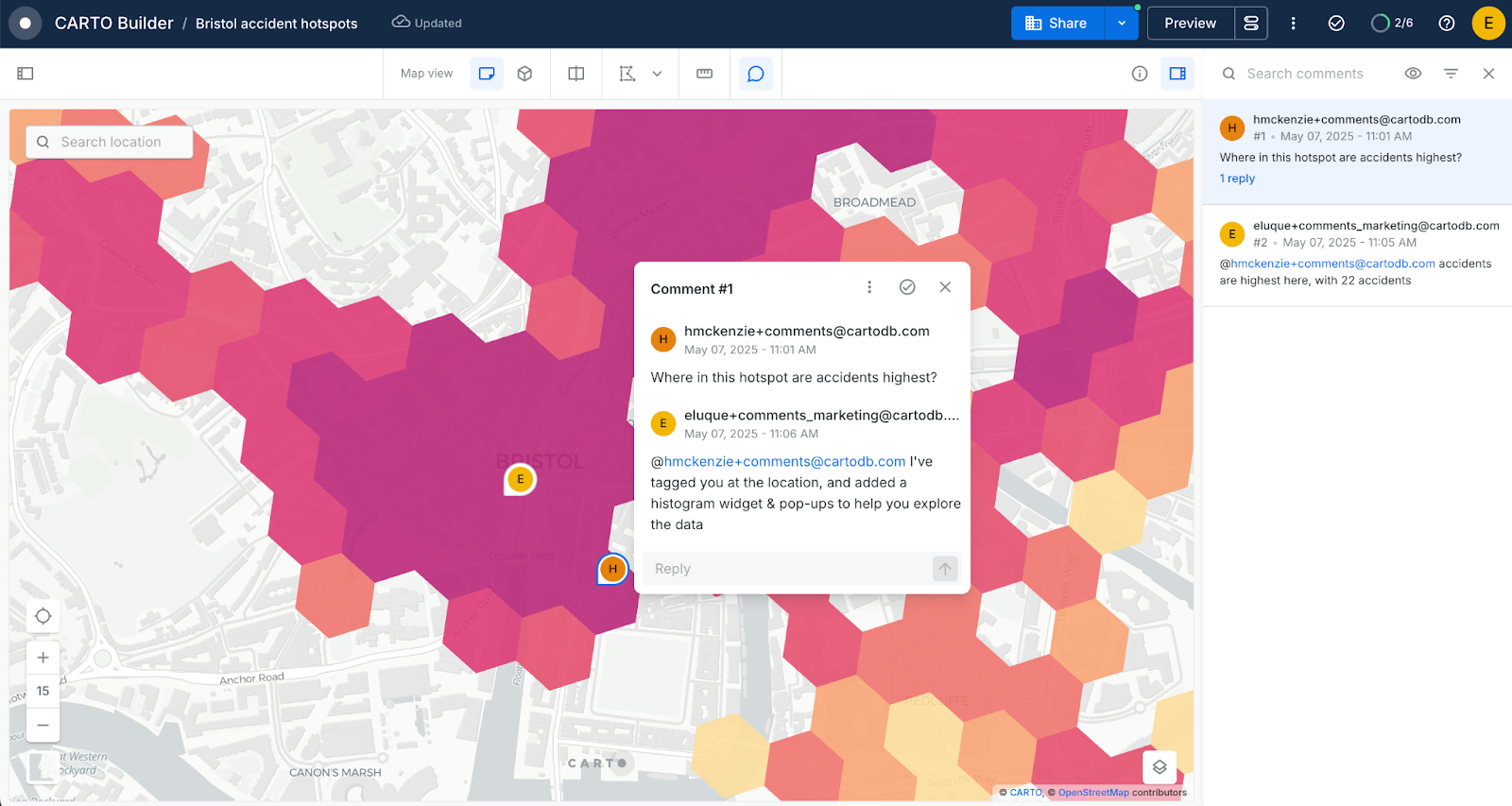
Task: Close the Comment #1 popup
Action: click(945, 287)
